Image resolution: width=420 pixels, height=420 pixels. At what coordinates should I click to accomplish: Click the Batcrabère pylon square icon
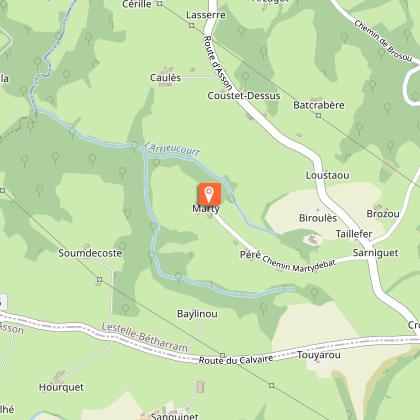(x=318, y=116)
